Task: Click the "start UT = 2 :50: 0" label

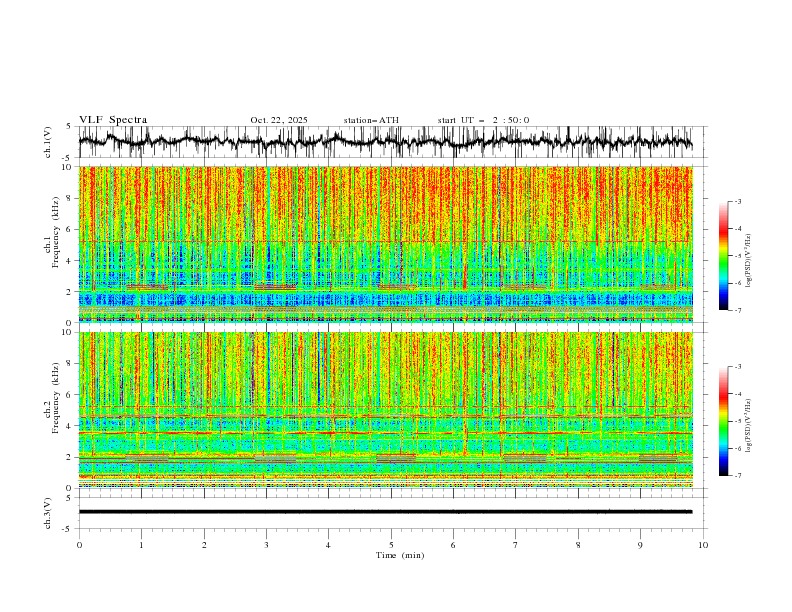Action: (x=483, y=120)
